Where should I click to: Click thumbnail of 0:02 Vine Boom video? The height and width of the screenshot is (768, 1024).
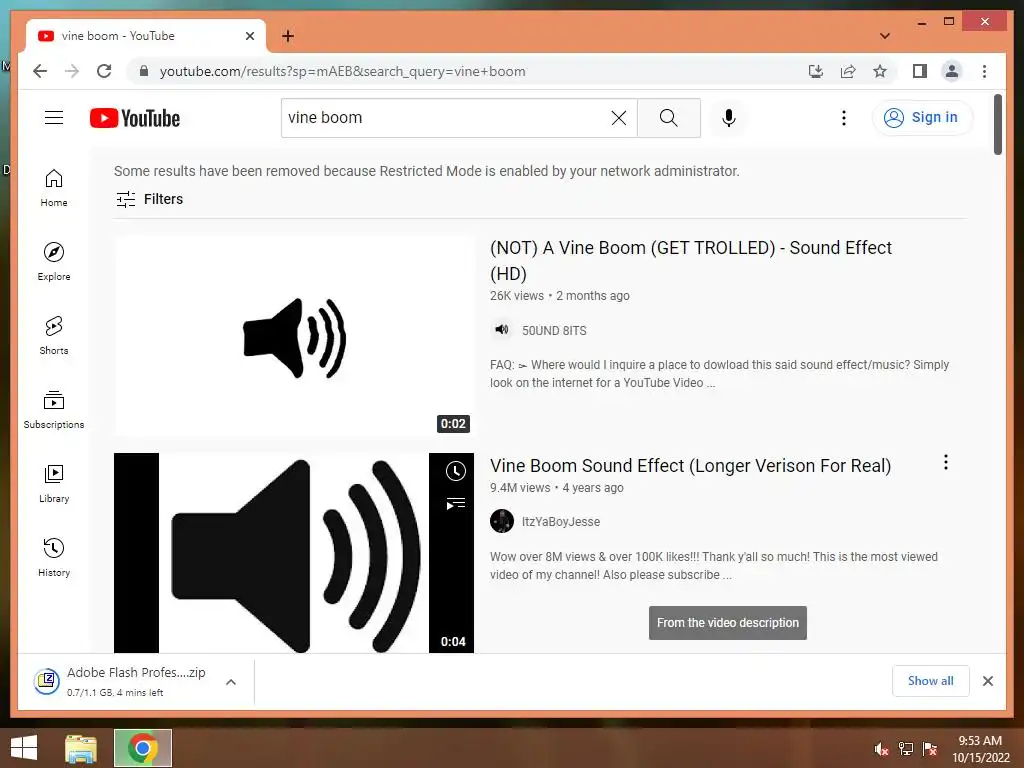tap(294, 336)
